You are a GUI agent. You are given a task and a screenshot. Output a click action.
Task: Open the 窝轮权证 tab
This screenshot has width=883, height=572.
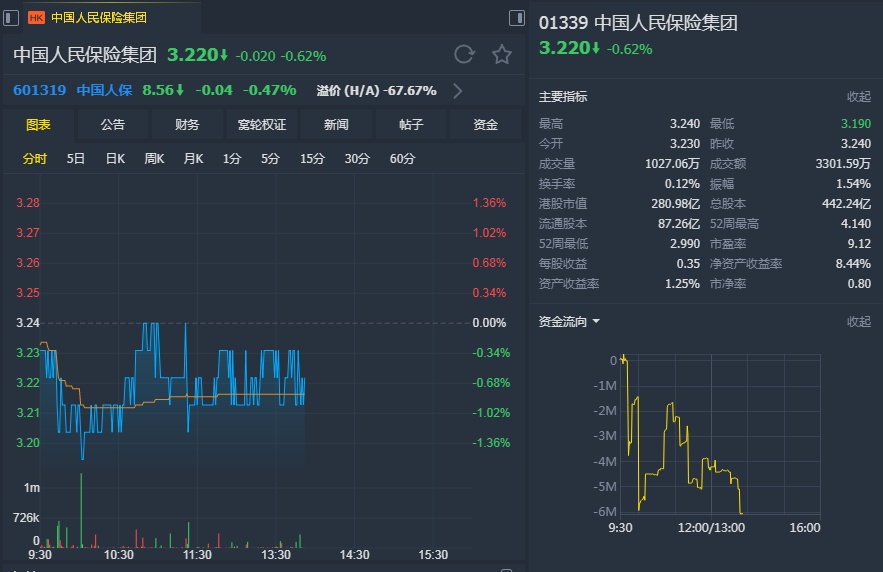pyautogui.click(x=262, y=124)
